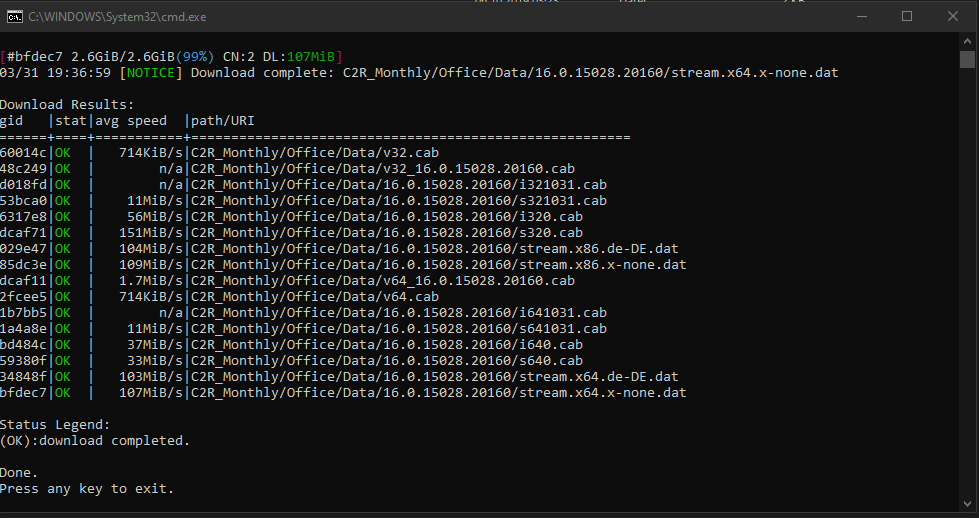Click the 151MiB/s speed value
The width and height of the screenshot is (979, 518).
tap(151, 233)
